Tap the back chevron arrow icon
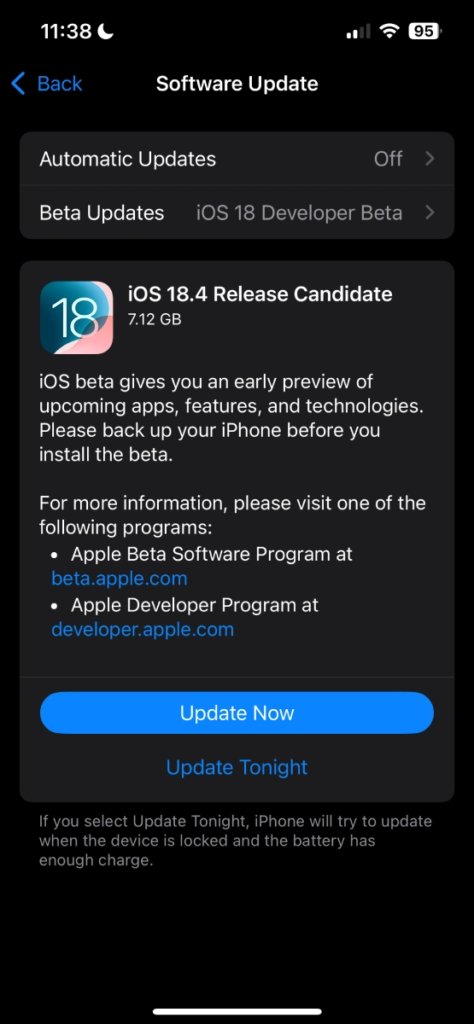The width and height of the screenshot is (474, 1024). (x=18, y=84)
